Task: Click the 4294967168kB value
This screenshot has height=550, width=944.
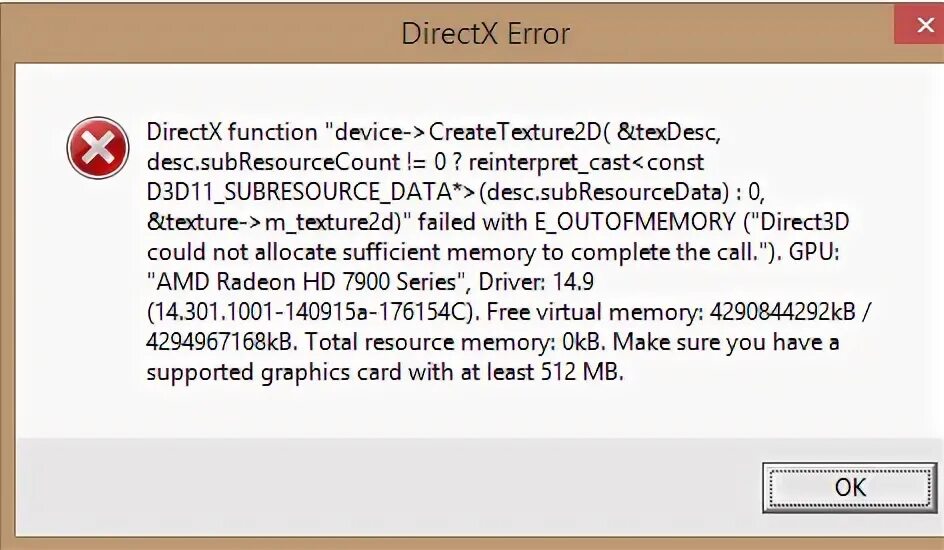Action: (x=220, y=342)
